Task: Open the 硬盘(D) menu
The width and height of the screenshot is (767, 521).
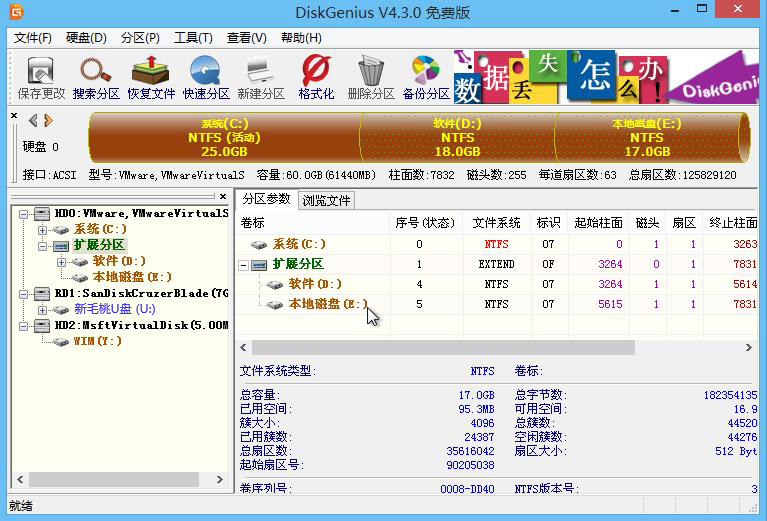Action: pos(86,38)
